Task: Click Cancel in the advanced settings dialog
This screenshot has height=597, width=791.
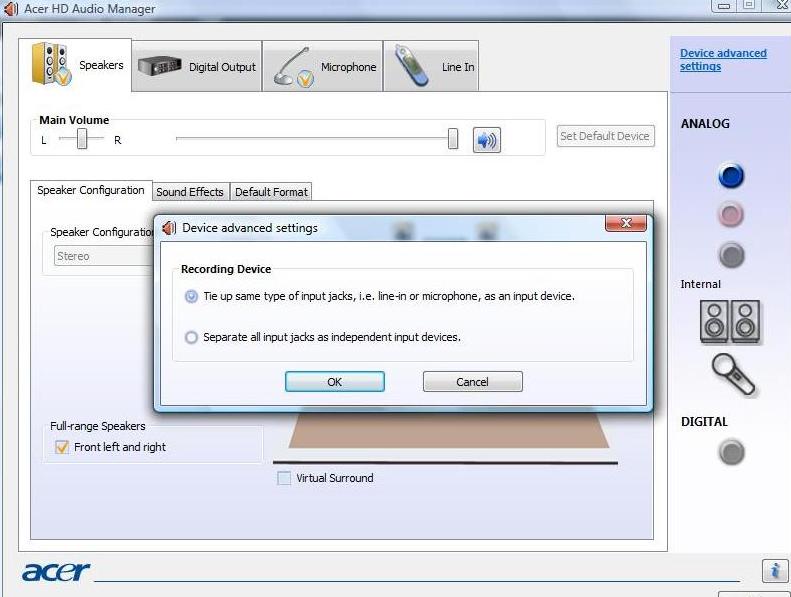Action: click(x=473, y=382)
